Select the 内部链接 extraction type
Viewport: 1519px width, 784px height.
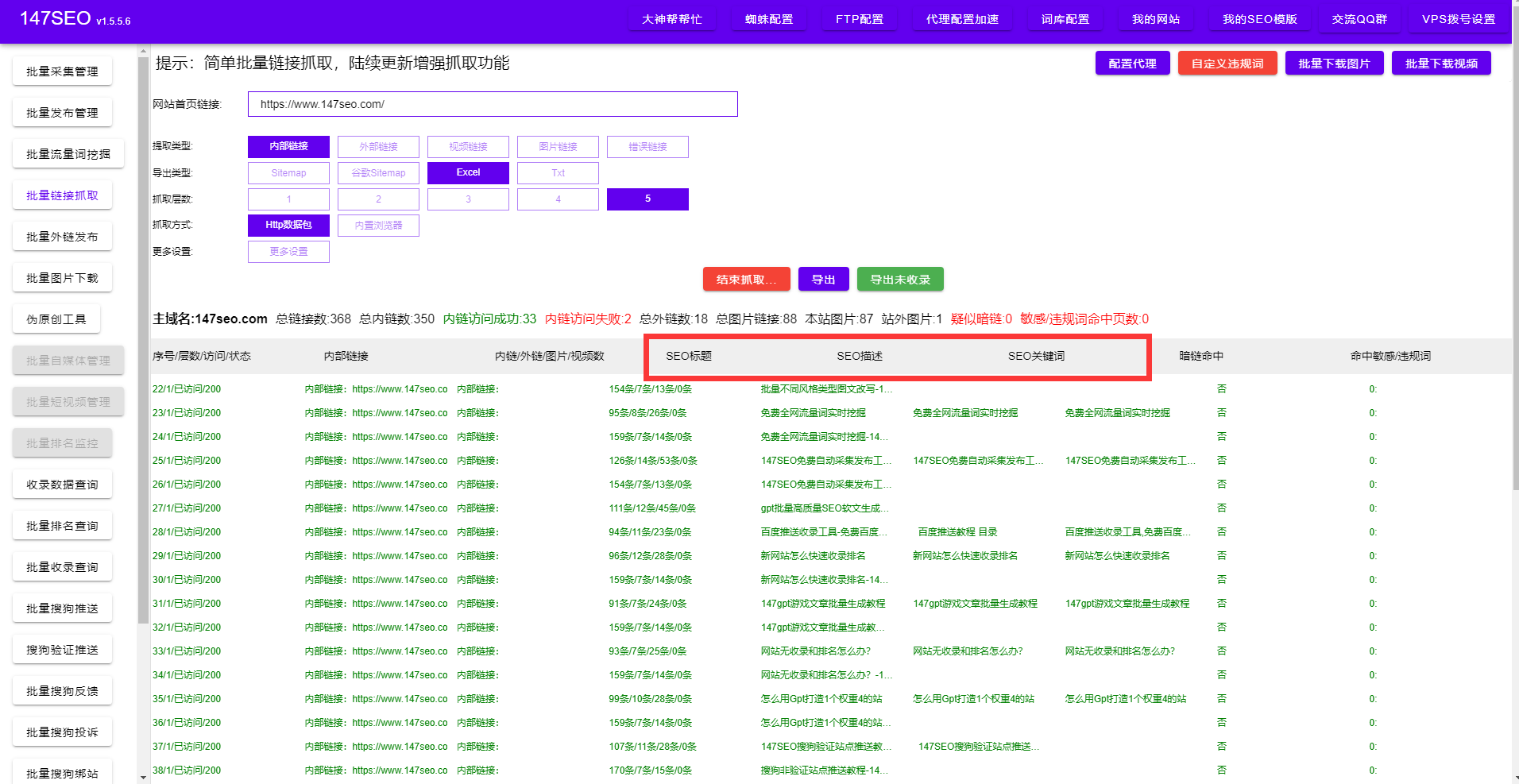tap(288, 146)
